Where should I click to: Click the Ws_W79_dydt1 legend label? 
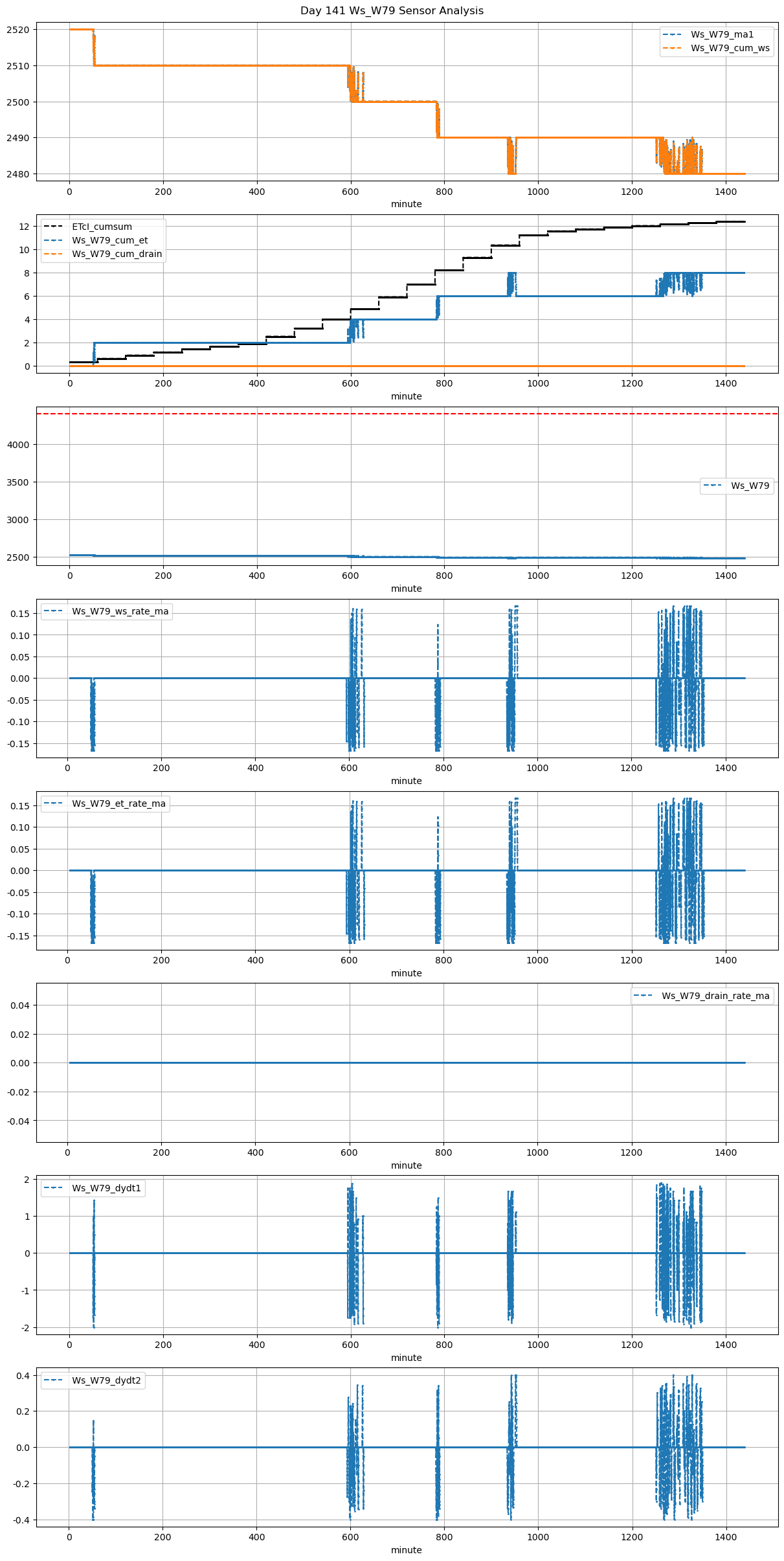click(x=106, y=1188)
